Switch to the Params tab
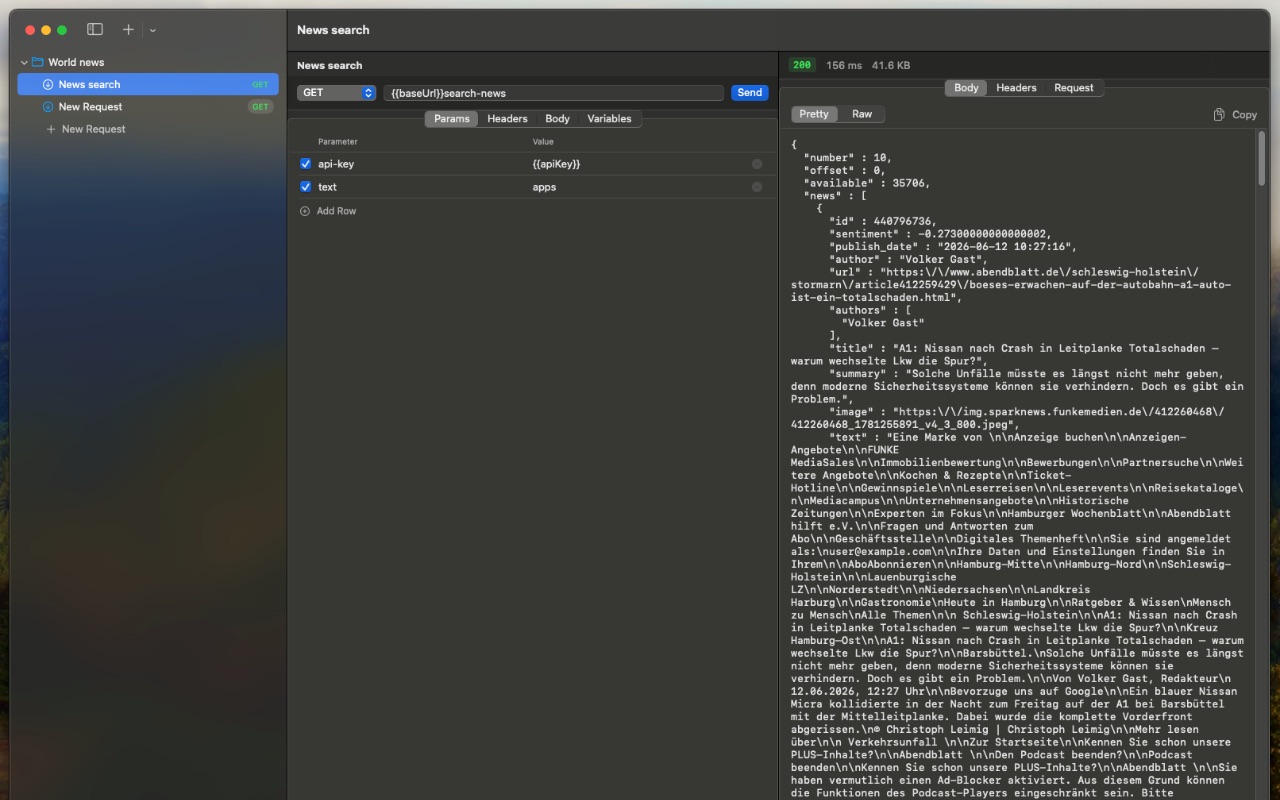The height and width of the screenshot is (800, 1280). pyautogui.click(x=452, y=119)
